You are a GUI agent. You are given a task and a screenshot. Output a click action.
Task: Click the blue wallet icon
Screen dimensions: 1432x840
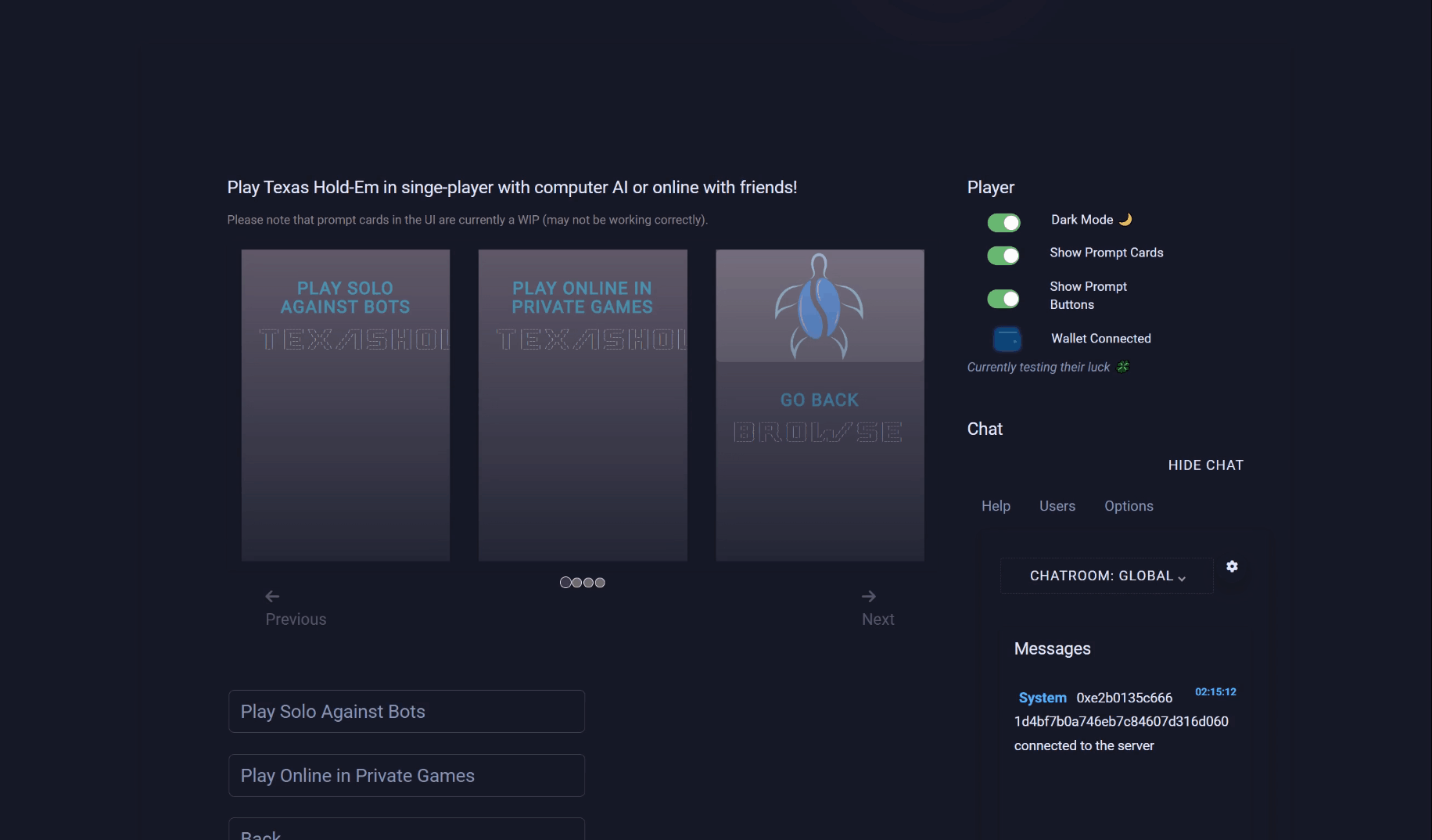1007,339
